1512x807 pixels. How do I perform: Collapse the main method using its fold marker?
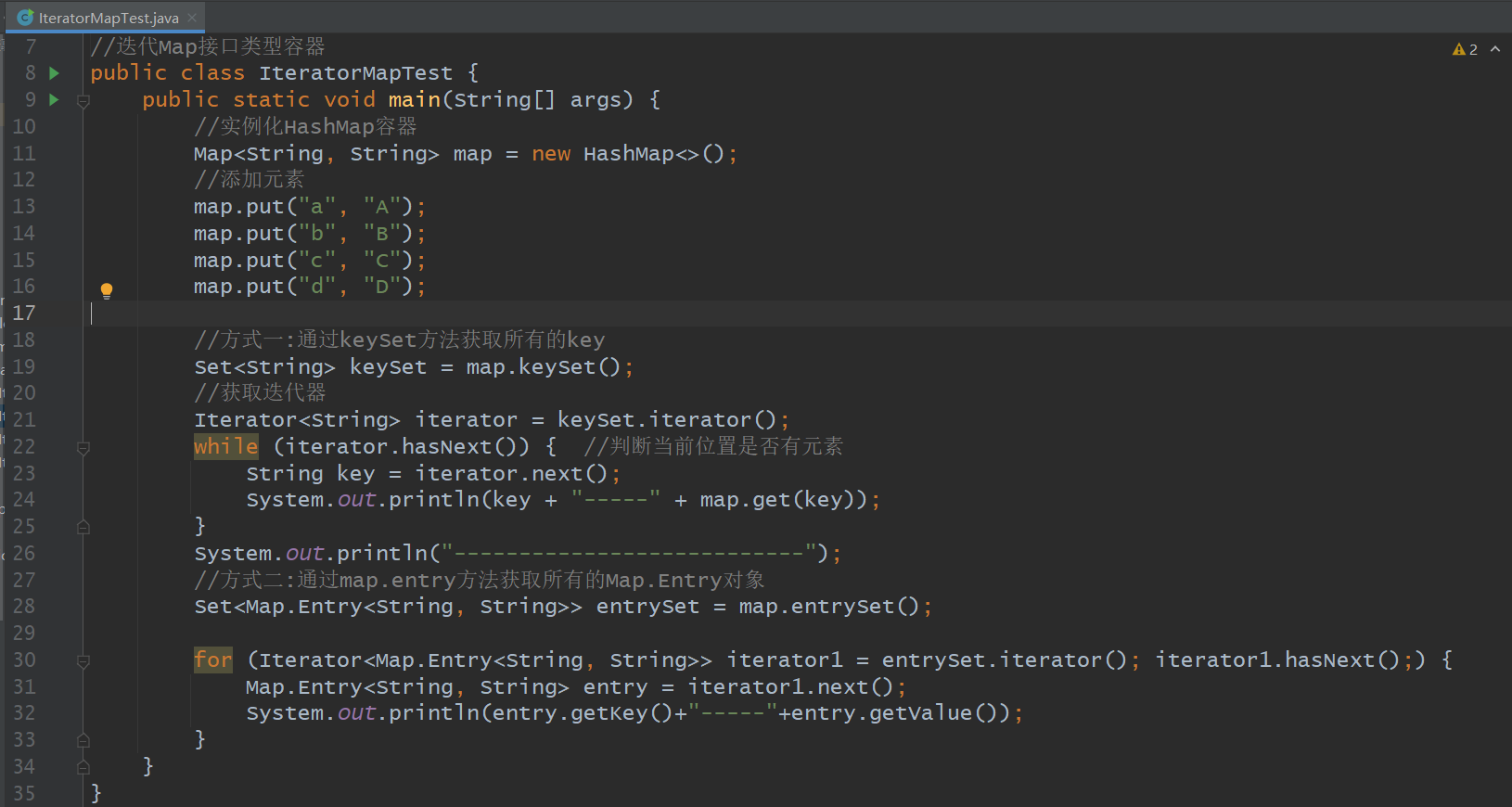point(83,100)
